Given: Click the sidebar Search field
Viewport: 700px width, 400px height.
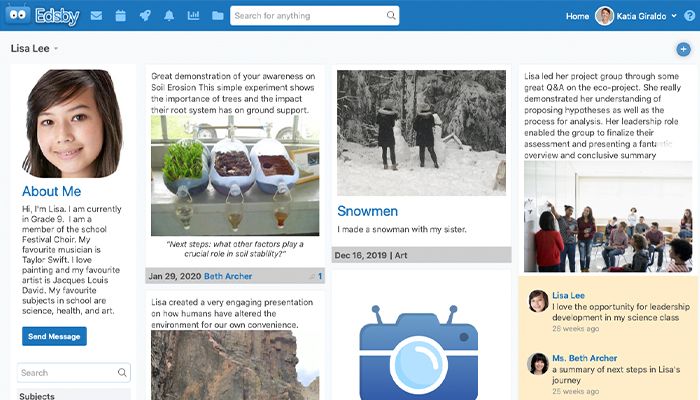Looking at the screenshot, I should tap(74, 372).
